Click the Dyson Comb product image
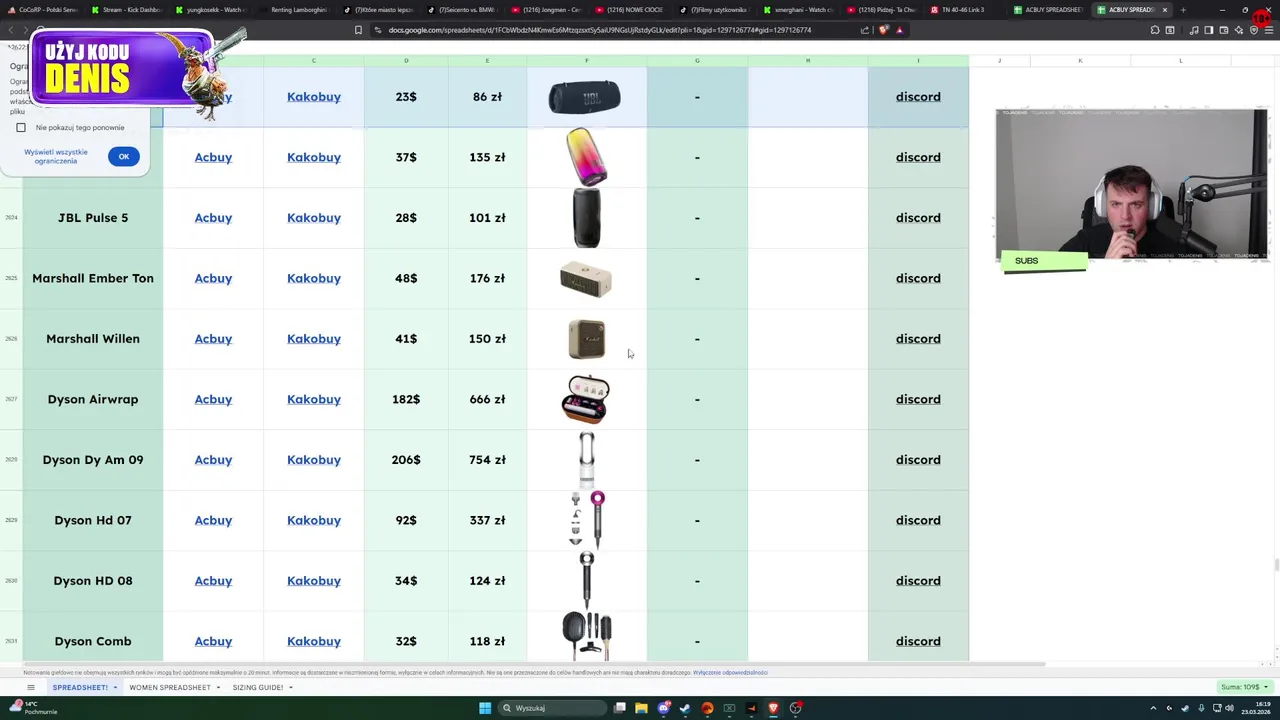 [x=587, y=635]
